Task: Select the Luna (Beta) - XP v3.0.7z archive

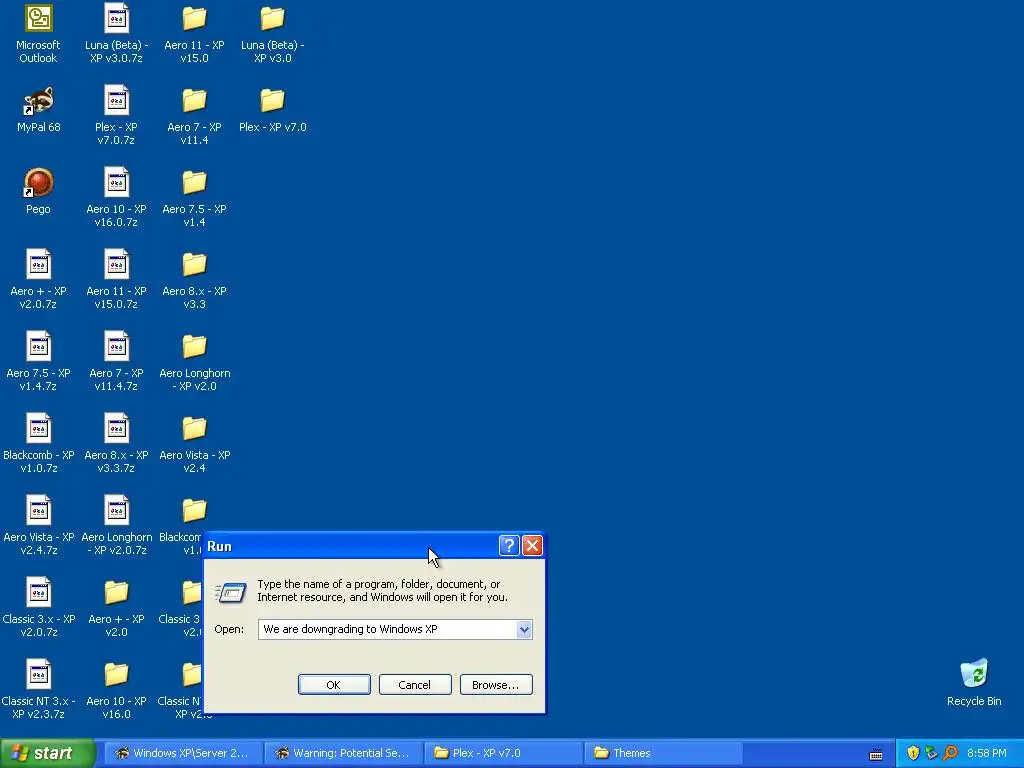Action: pos(116,34)
